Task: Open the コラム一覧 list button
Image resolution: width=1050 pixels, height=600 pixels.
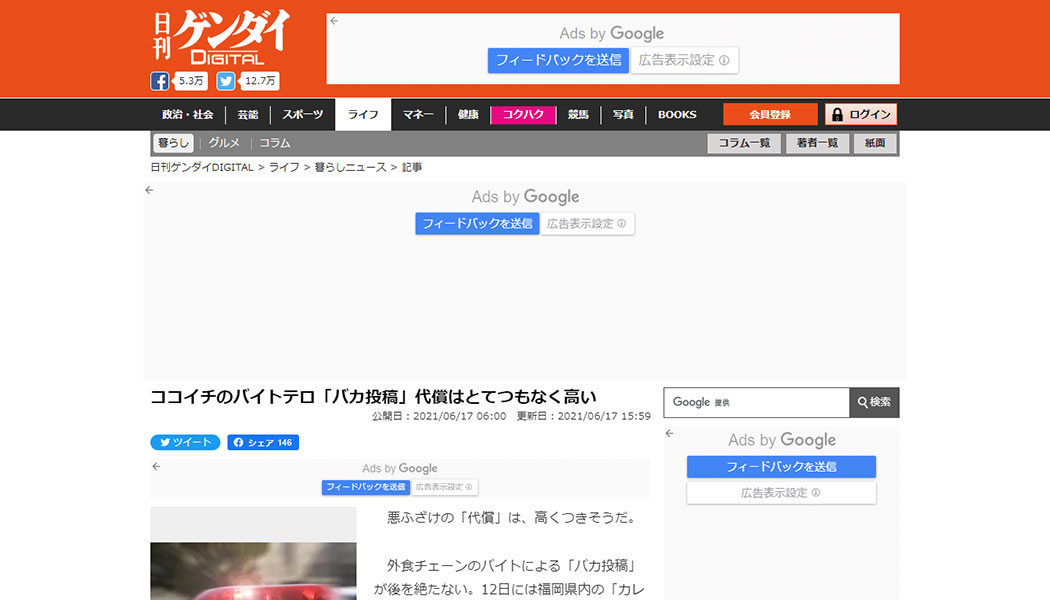Action: (x=744, y=143)
